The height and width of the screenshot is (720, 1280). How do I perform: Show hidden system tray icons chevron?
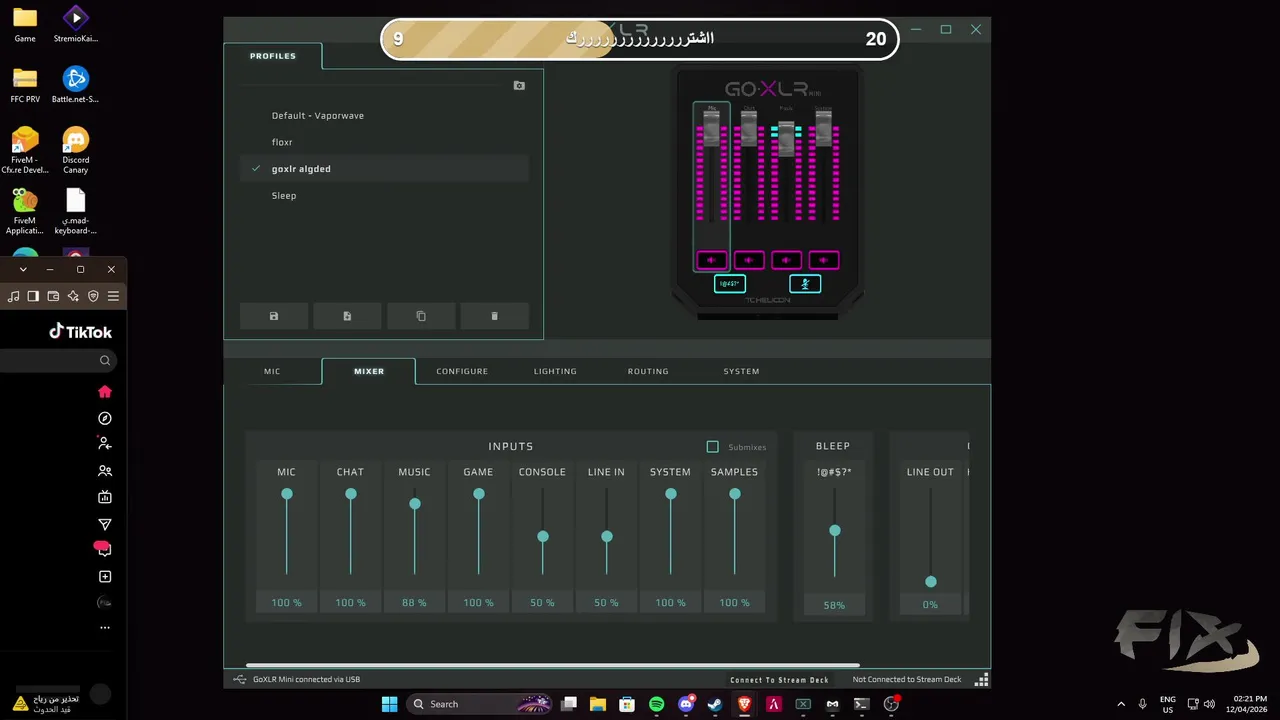pyautogui.click(x=1121, y=704)
